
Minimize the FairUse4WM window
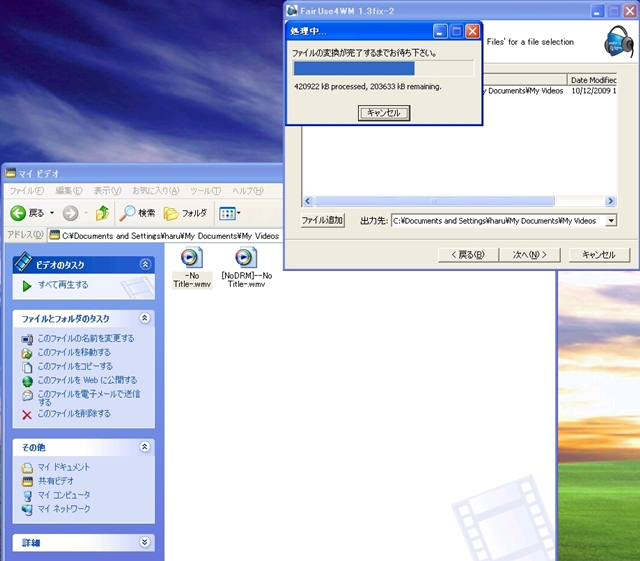597,11
